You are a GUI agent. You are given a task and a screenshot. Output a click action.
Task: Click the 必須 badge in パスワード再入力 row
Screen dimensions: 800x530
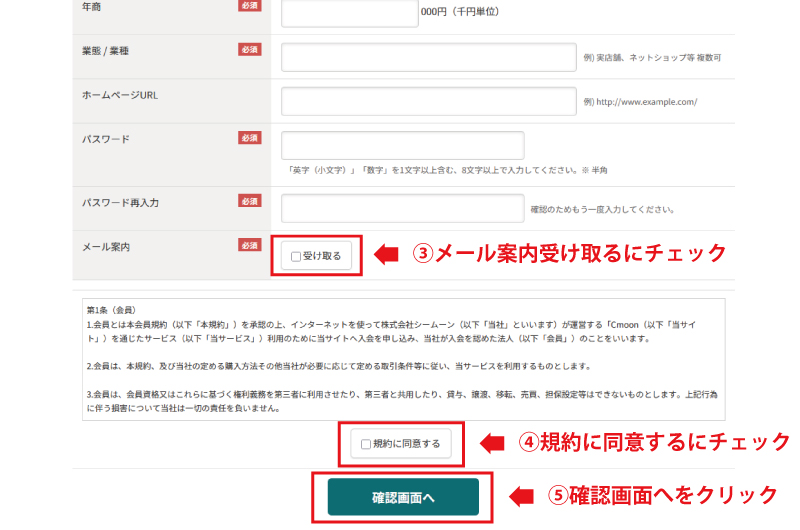click(249, 201)
